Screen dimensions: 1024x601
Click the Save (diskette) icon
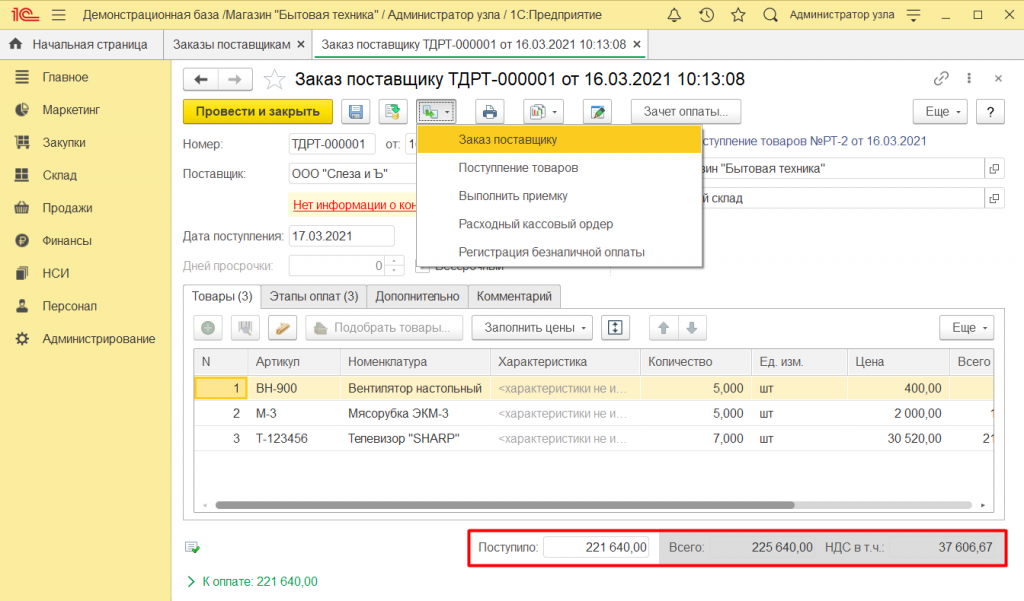[356, 112]
